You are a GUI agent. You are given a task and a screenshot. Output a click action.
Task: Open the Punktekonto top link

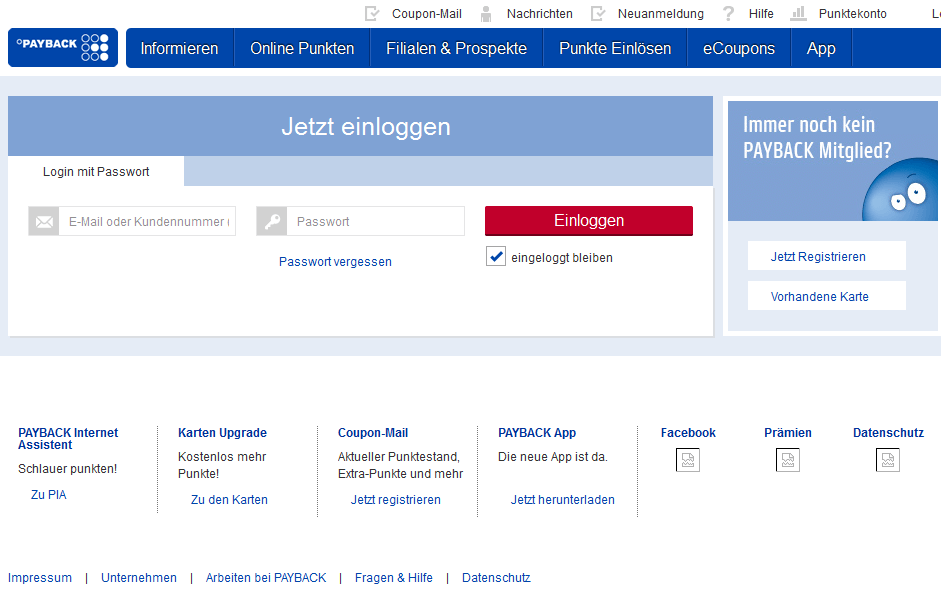[852, 14]
